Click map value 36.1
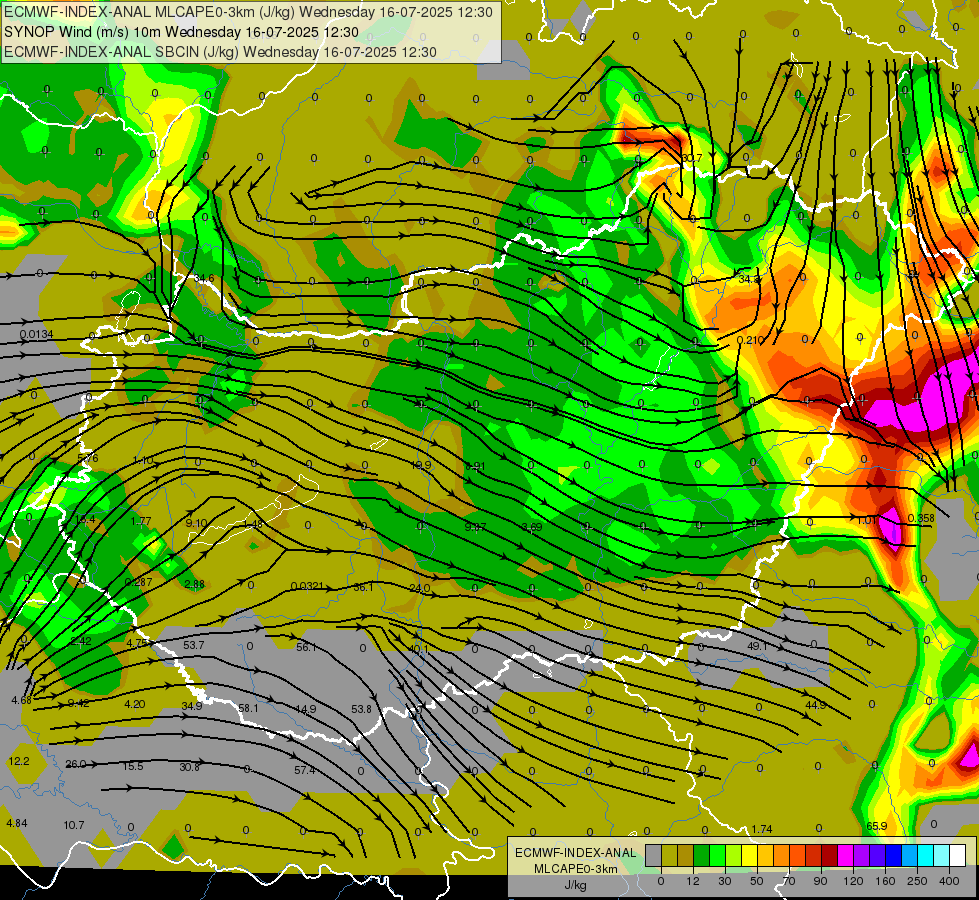Viewport: 979px width, 900px height. pos(363,587)
